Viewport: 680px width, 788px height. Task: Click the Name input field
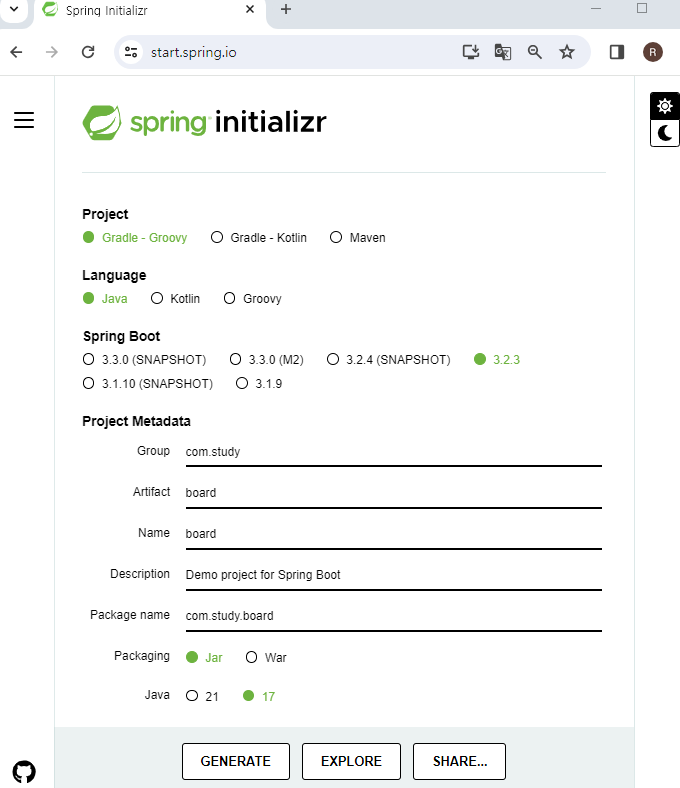tap(394, 534)
